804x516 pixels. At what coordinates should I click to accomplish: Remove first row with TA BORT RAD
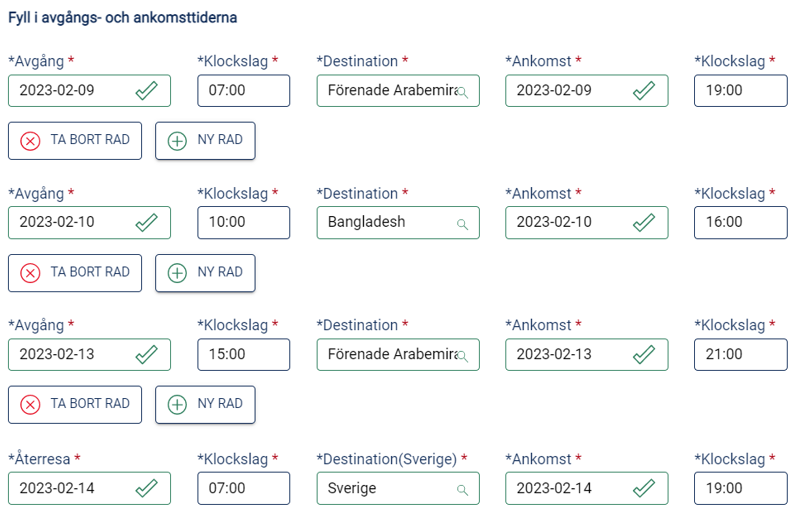pyautogui.click(x=75, y=141)
